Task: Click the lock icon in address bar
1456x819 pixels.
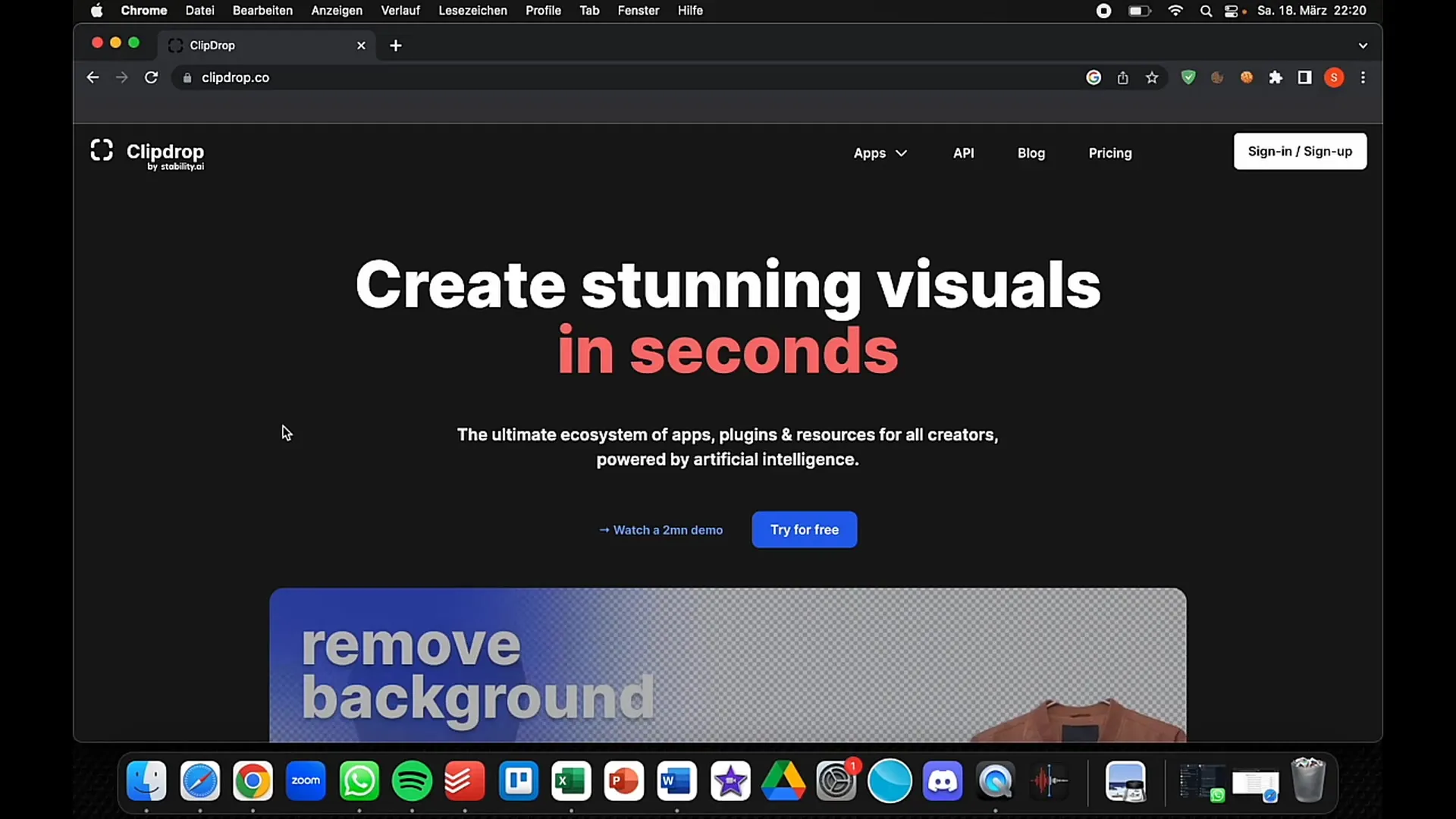Action: coord(187,77)
